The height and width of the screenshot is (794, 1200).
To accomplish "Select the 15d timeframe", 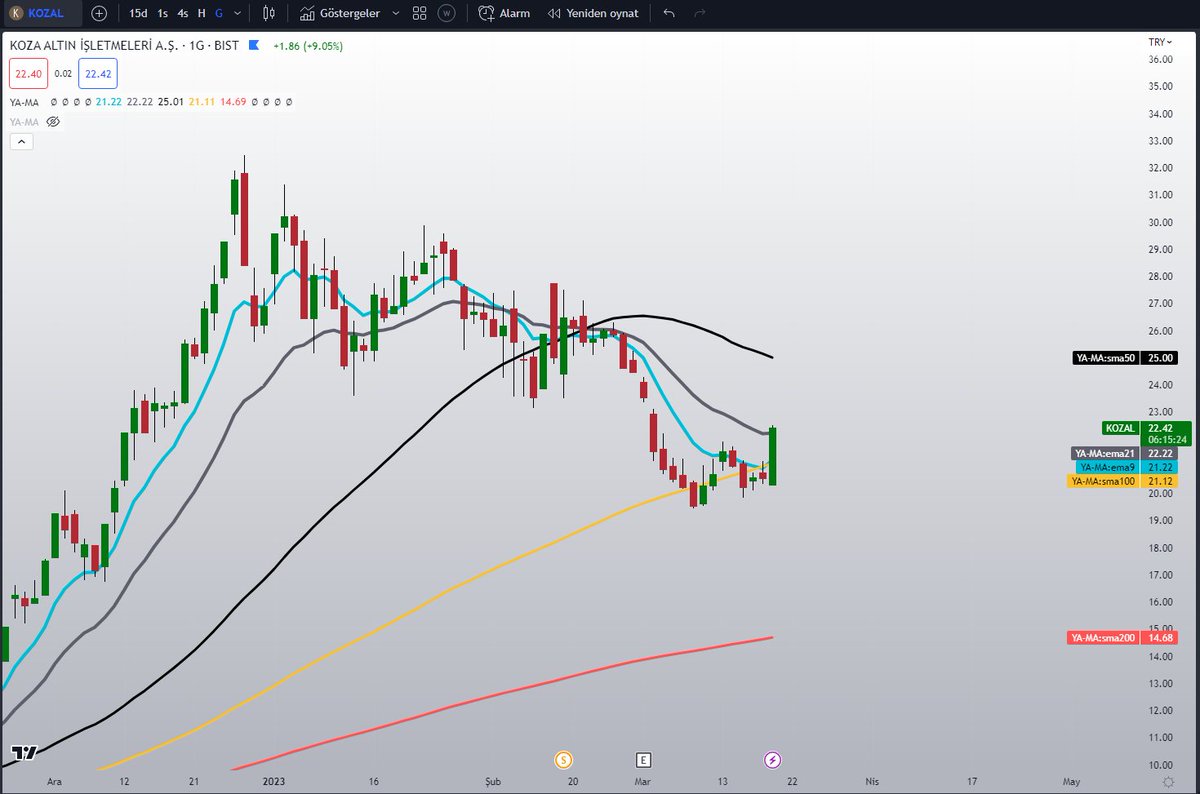I will [x=138, y=14].
